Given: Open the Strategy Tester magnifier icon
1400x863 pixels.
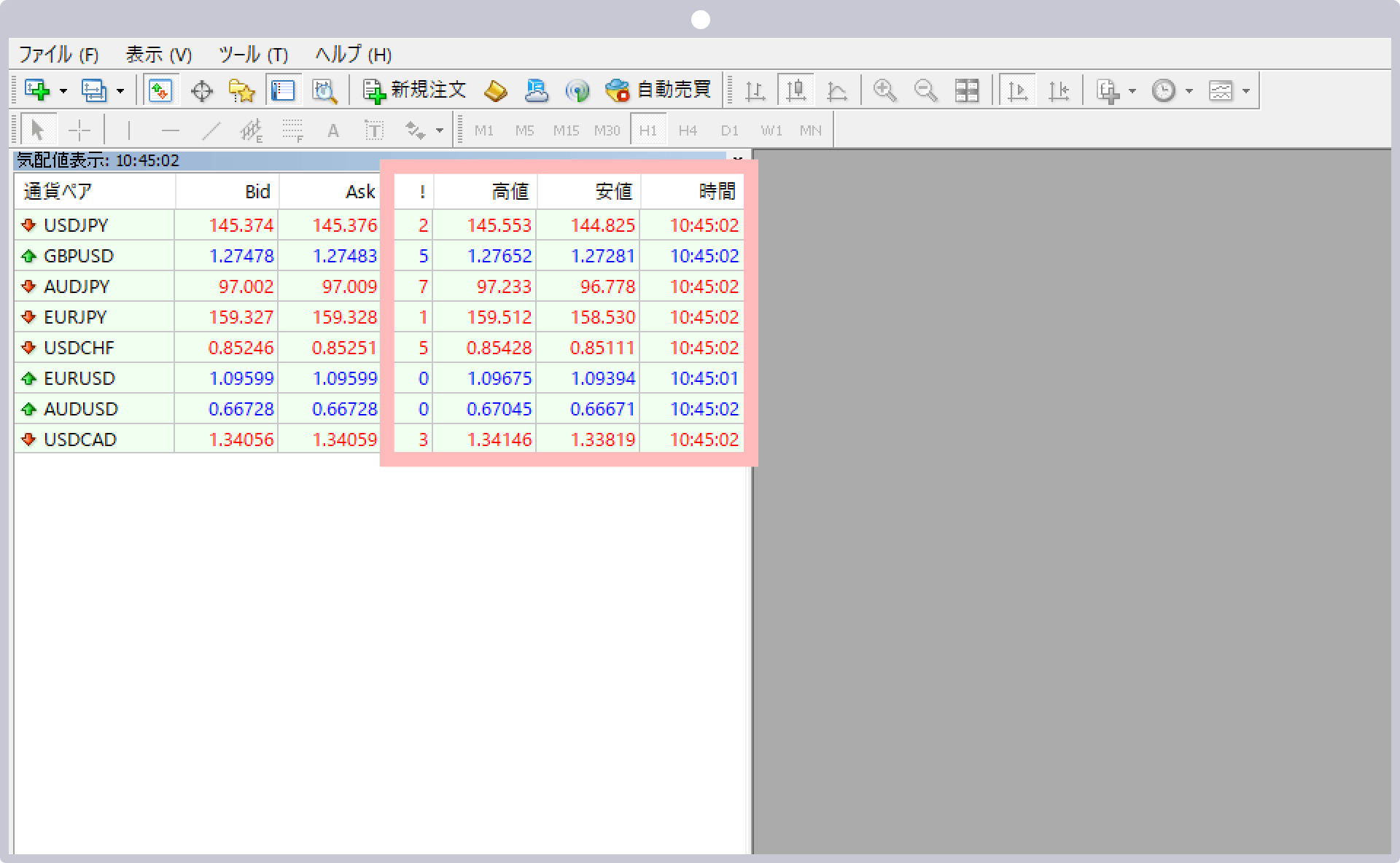Looking at the screenshot, I should [324, 90].
